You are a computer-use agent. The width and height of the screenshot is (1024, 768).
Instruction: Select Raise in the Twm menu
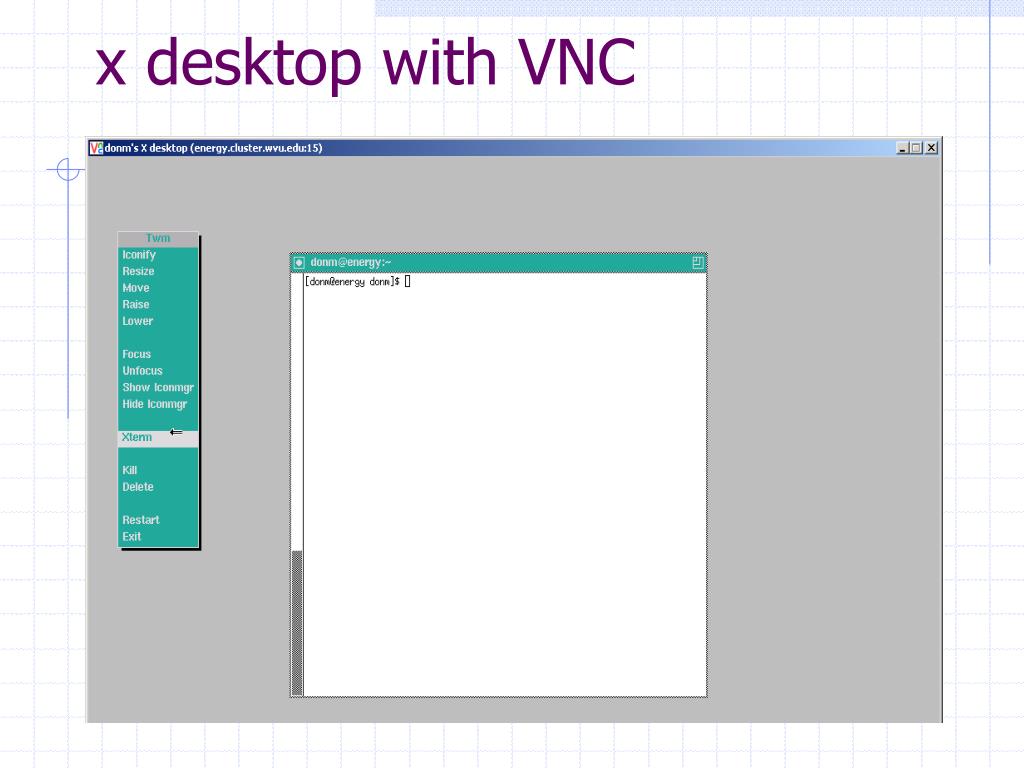tap(158, 304)
